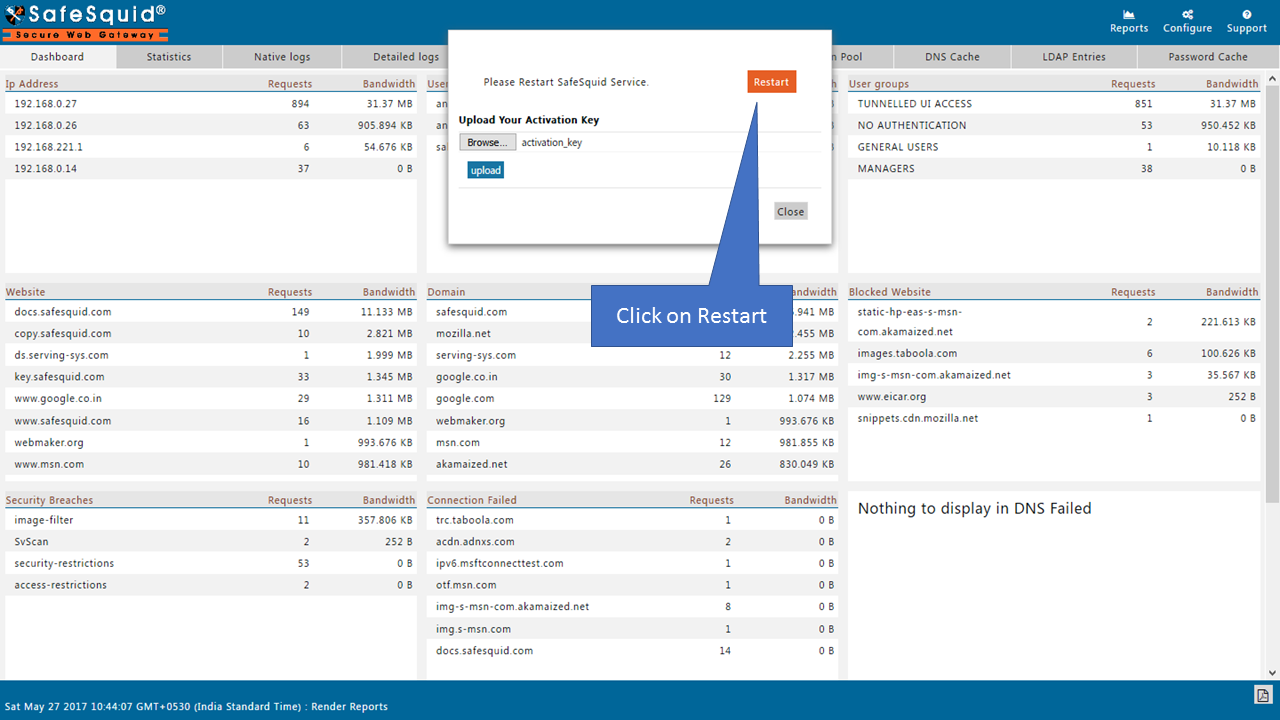
Task: Click the SafeSquid logo
Action: tap(85, 21)
